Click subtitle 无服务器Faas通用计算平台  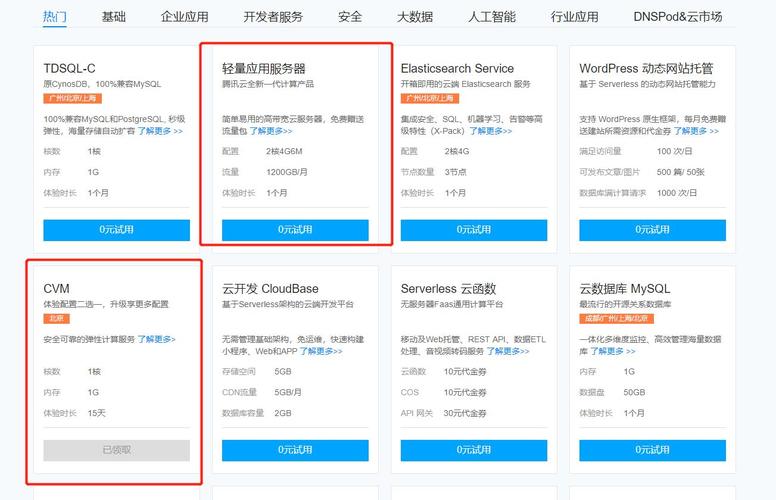pyautogui.click(x=452, y=304)
